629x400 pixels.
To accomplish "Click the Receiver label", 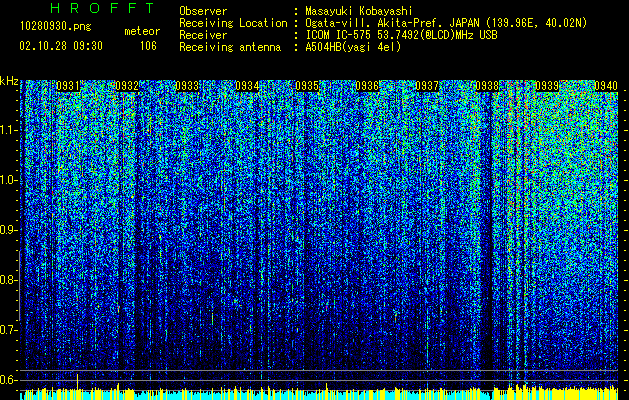I will click(x=203, y=35).
